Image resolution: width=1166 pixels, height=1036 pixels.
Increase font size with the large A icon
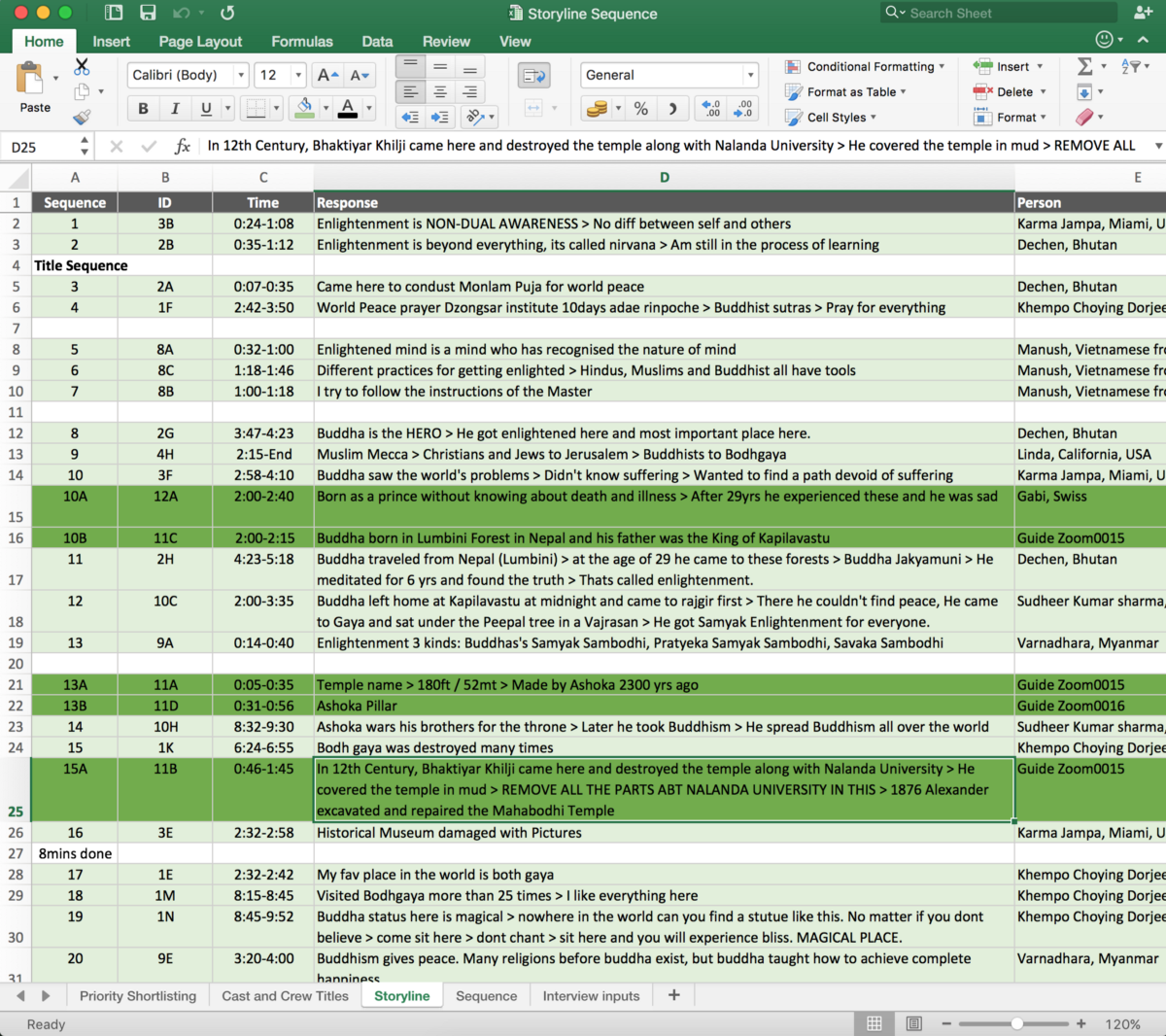point(327,75)
